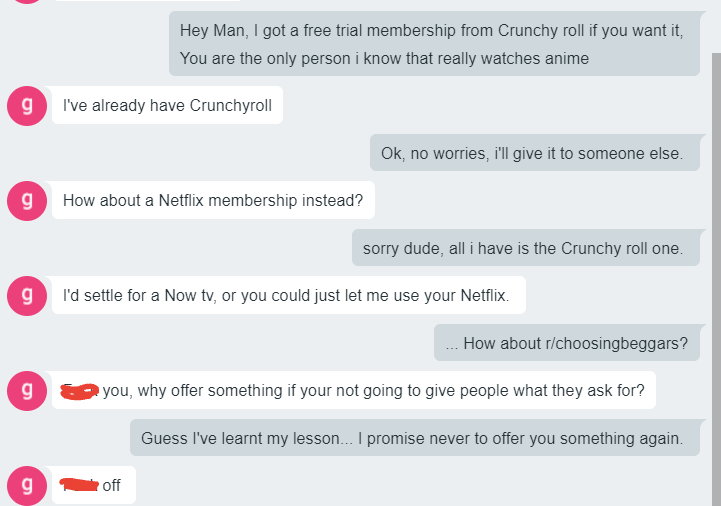
Task: Open the 'How about r/choosingbeggars?' message
Action: click(567, 343)
